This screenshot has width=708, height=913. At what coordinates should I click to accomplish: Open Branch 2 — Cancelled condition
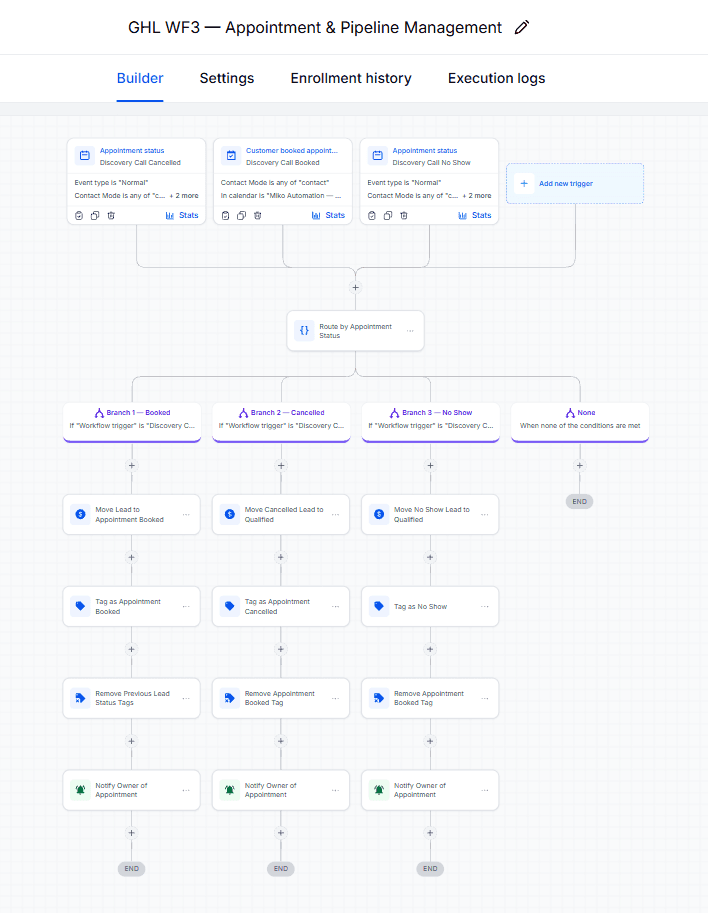click(x=281, y=422)
